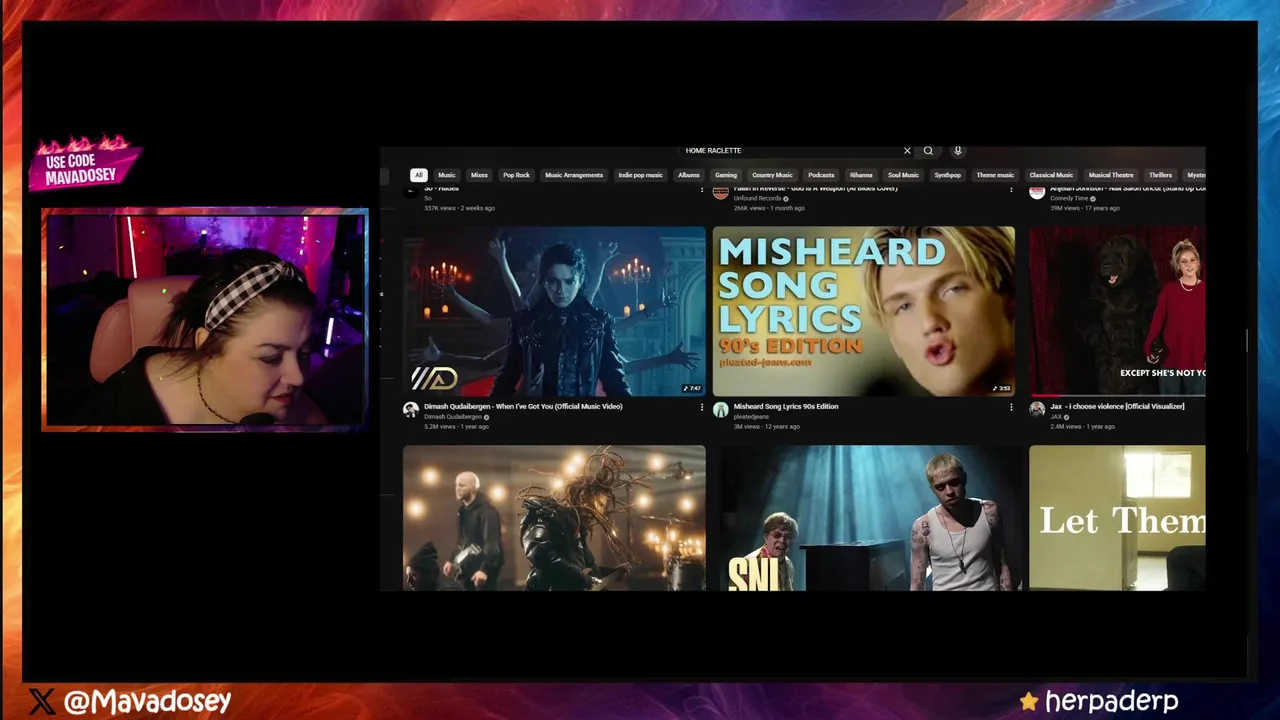Click the Unfound Records channel avatar

(720, 192)
